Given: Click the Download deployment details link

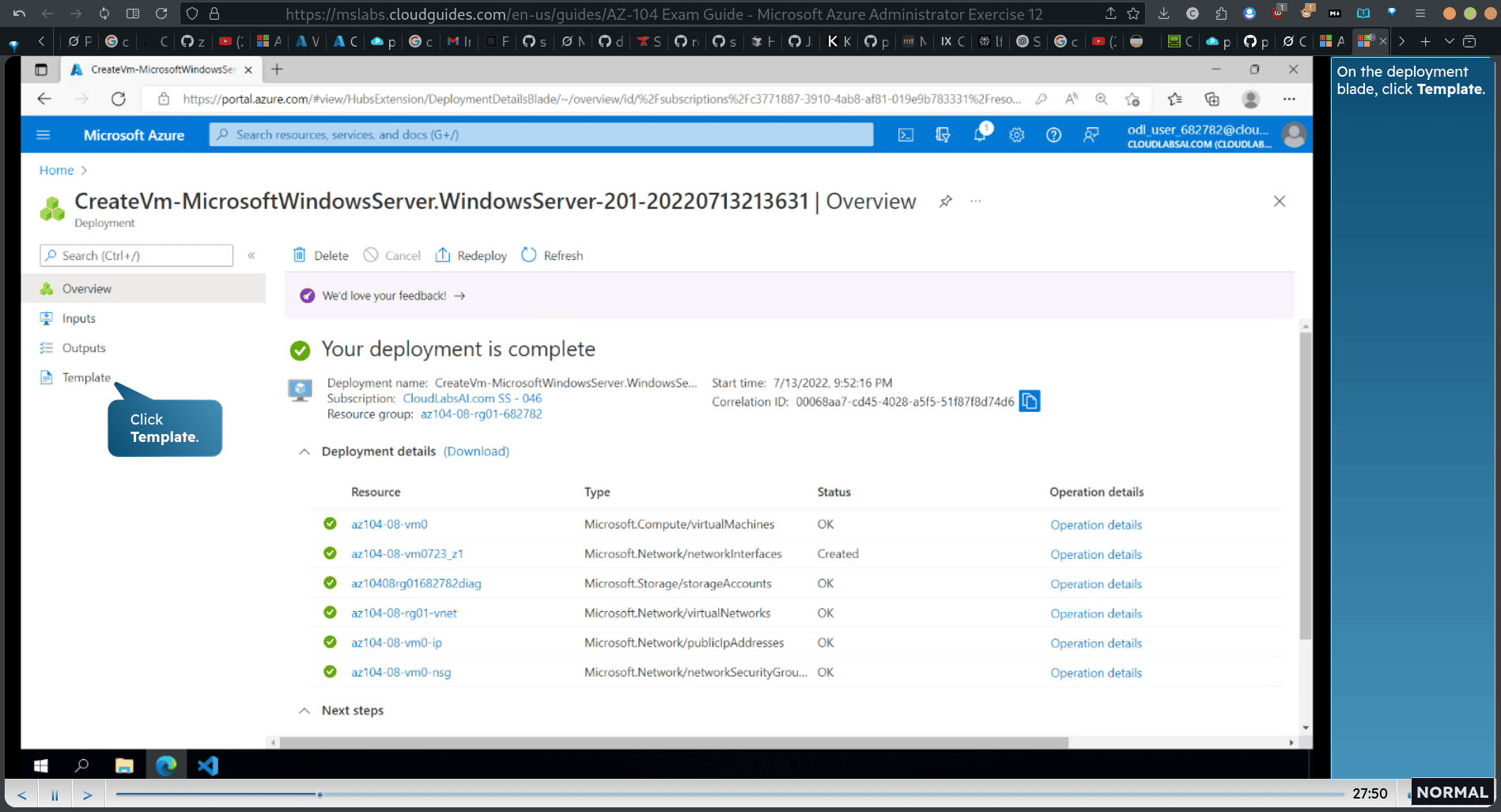Looking at the screenshot, I should tap(476, 451).
